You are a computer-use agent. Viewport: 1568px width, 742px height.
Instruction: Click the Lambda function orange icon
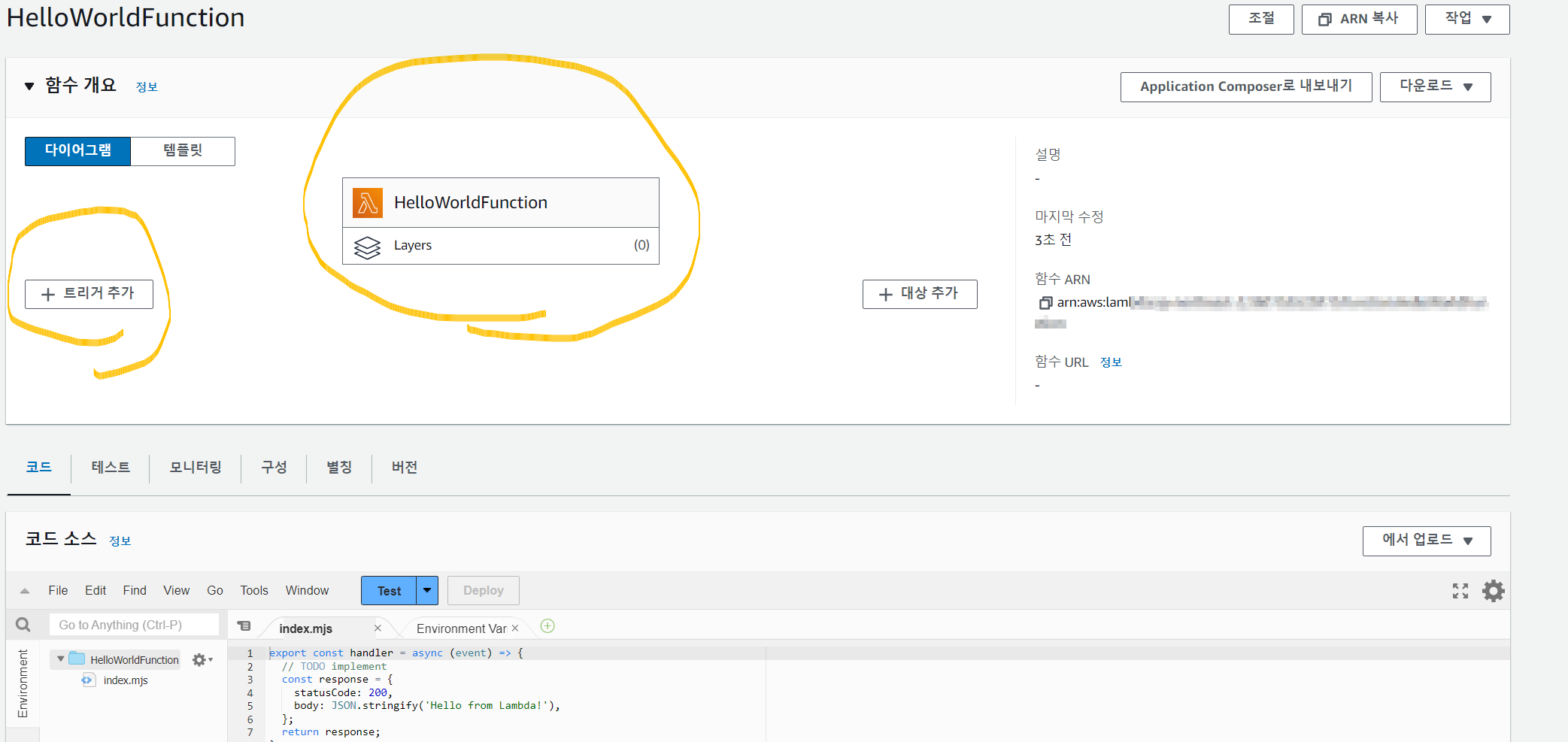coord(368,203)
